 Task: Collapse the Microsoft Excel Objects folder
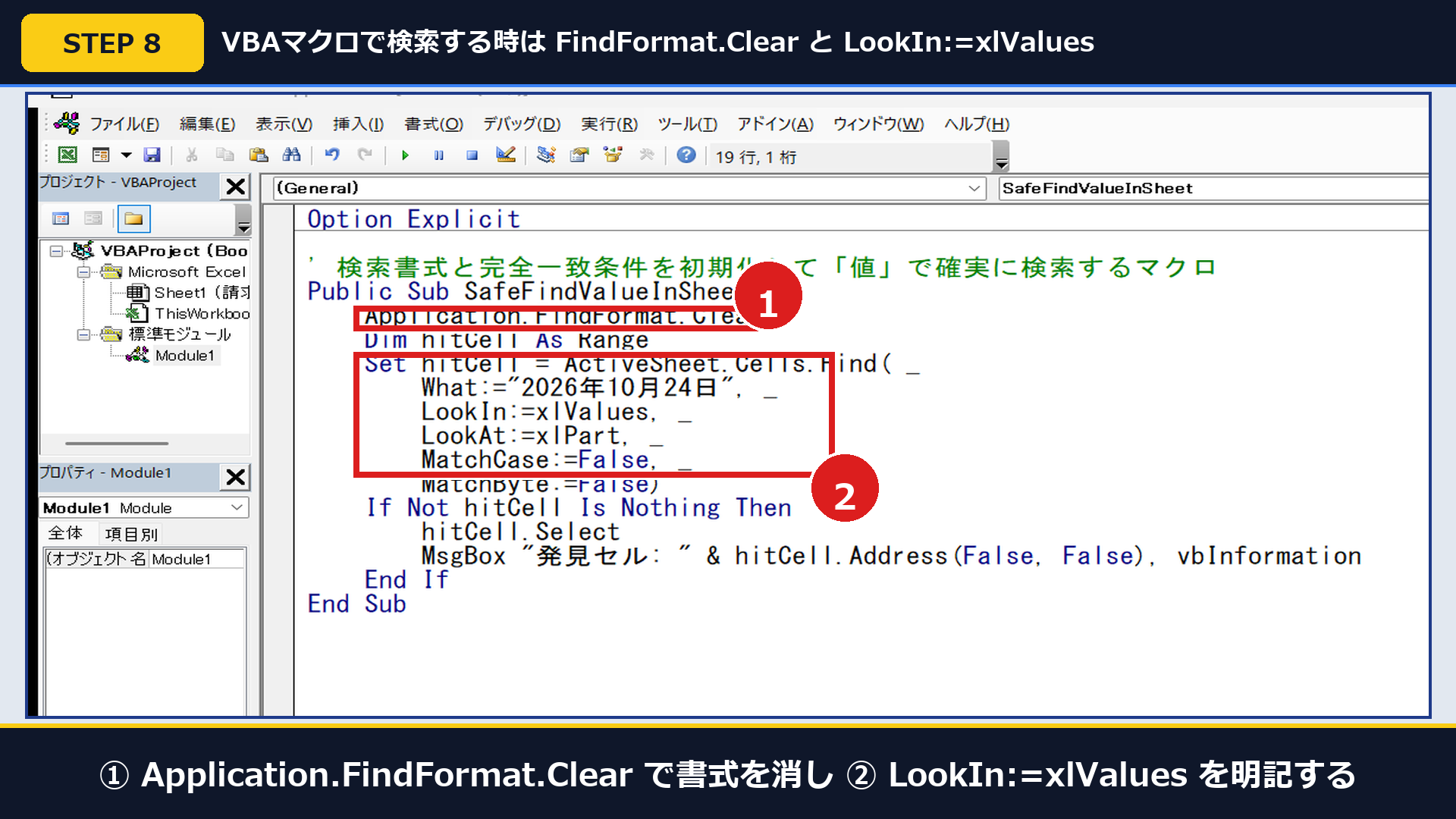pos(83,271)
